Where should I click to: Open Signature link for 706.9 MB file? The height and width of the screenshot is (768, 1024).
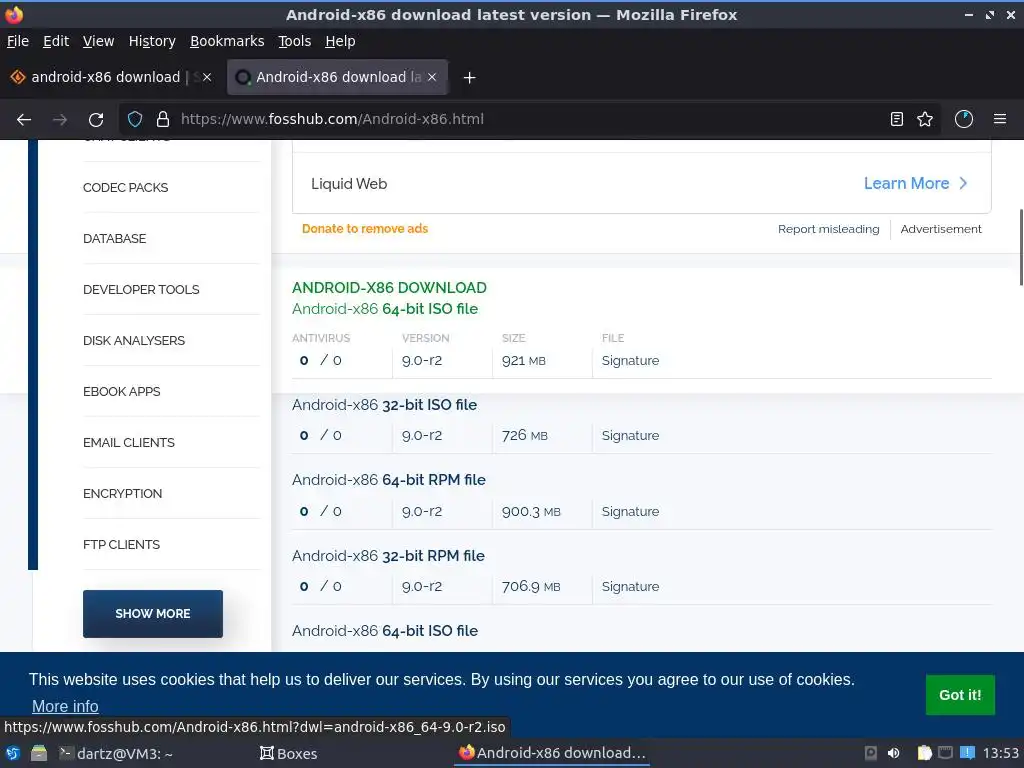tap(630, 586)
